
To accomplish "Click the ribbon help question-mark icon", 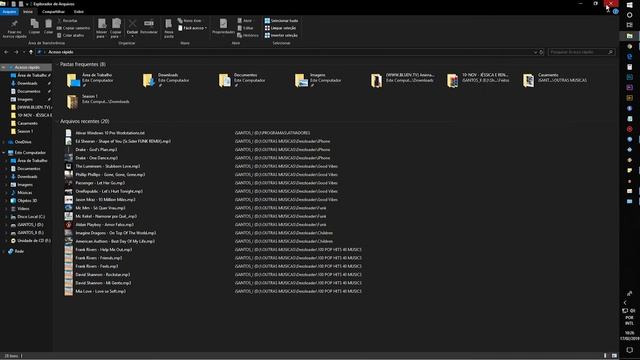I will [616, 11].
